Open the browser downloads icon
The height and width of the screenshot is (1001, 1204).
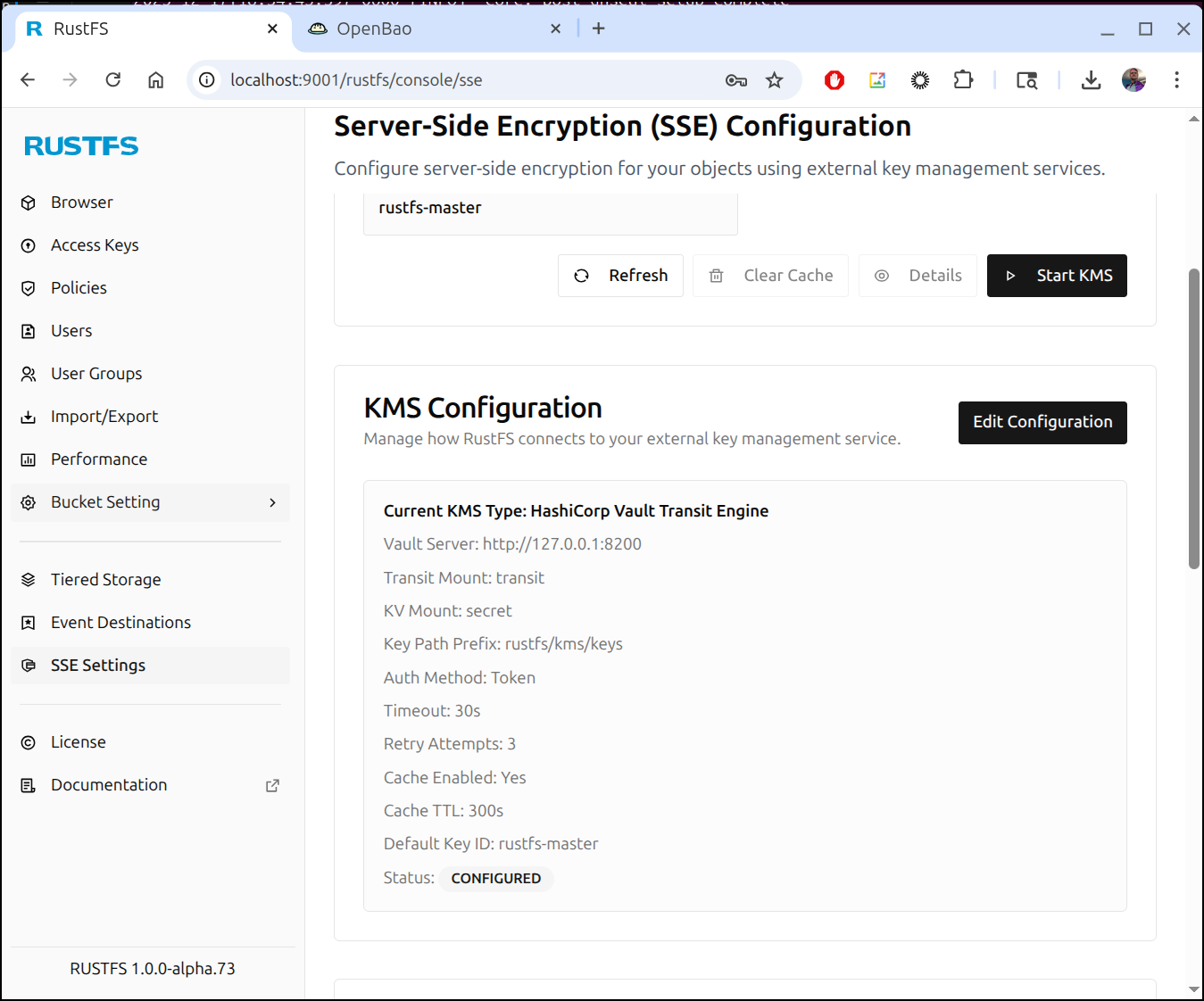pyautogui.click(x=1091, y=80)
